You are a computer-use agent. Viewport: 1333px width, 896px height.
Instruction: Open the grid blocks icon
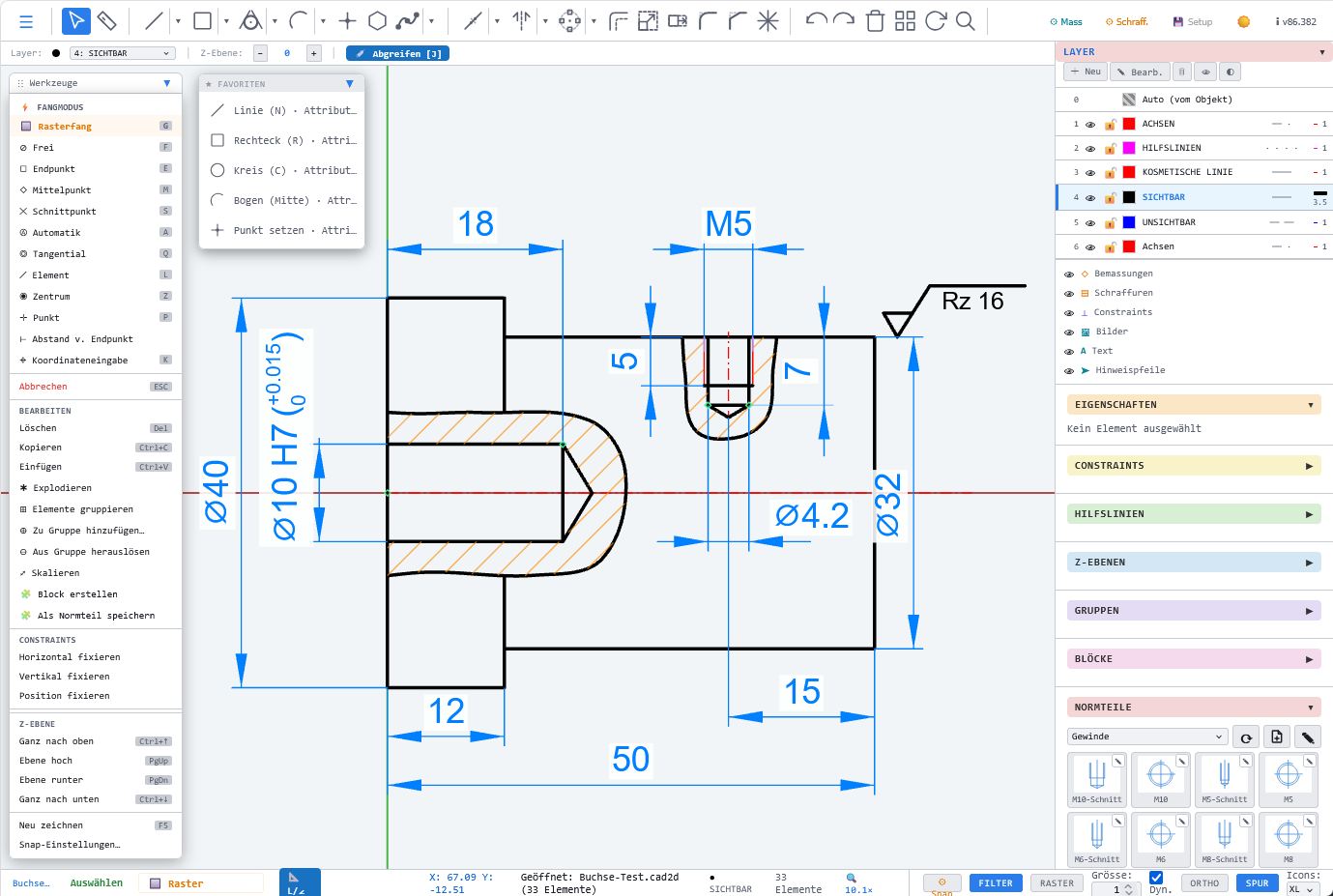click(x=905, y=20)
